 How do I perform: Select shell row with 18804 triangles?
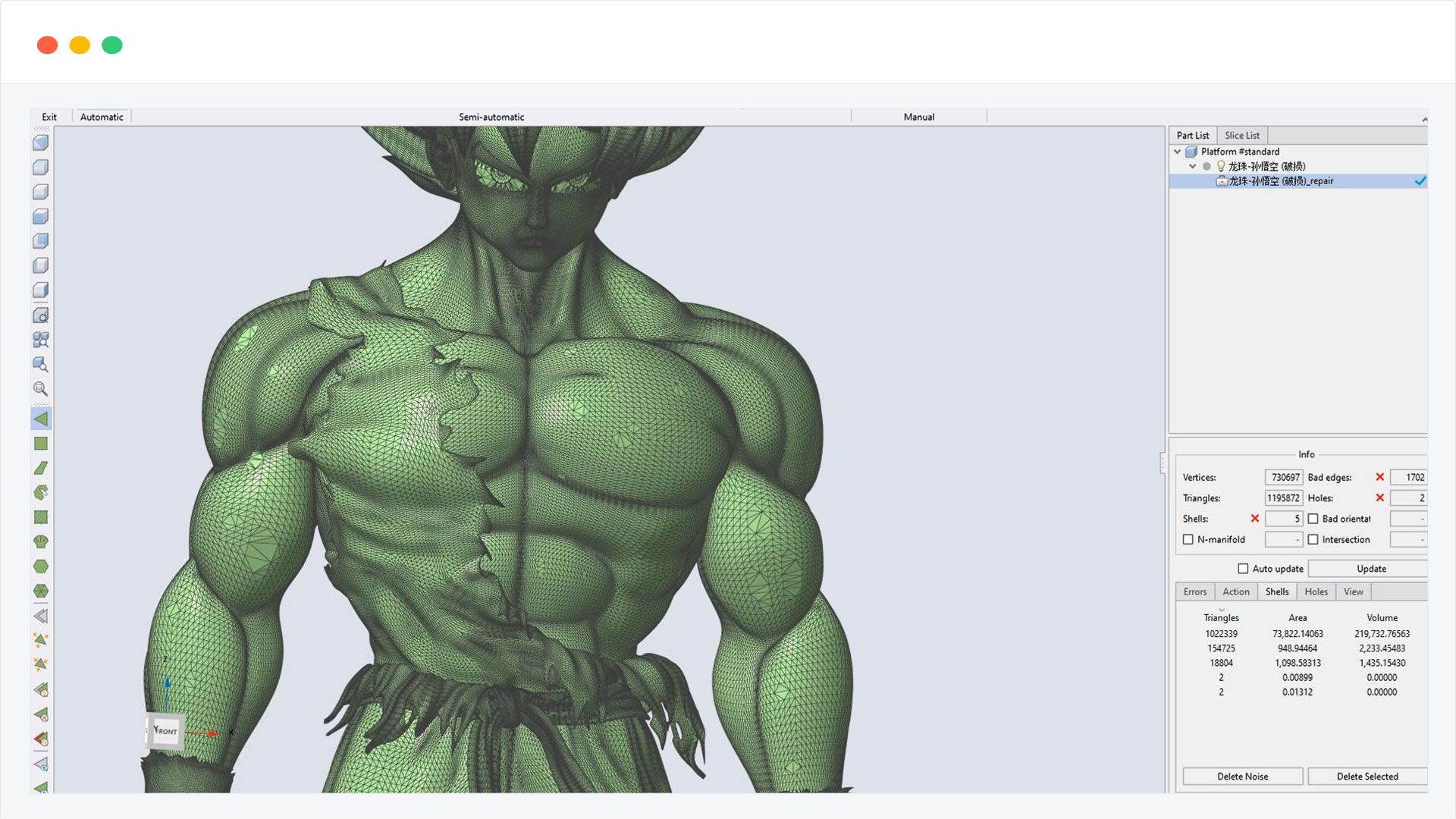(1301, 663)
